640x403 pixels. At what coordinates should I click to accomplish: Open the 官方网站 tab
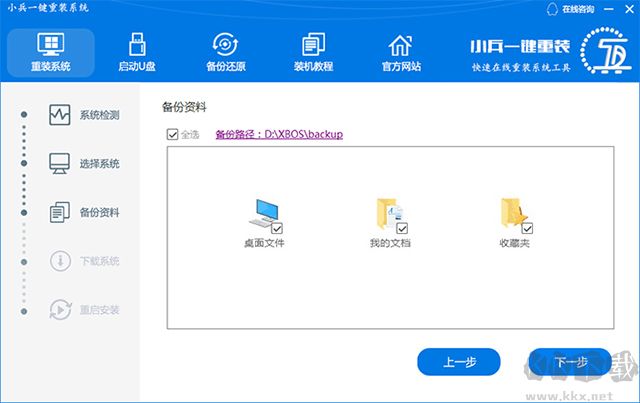coord(401,53)
